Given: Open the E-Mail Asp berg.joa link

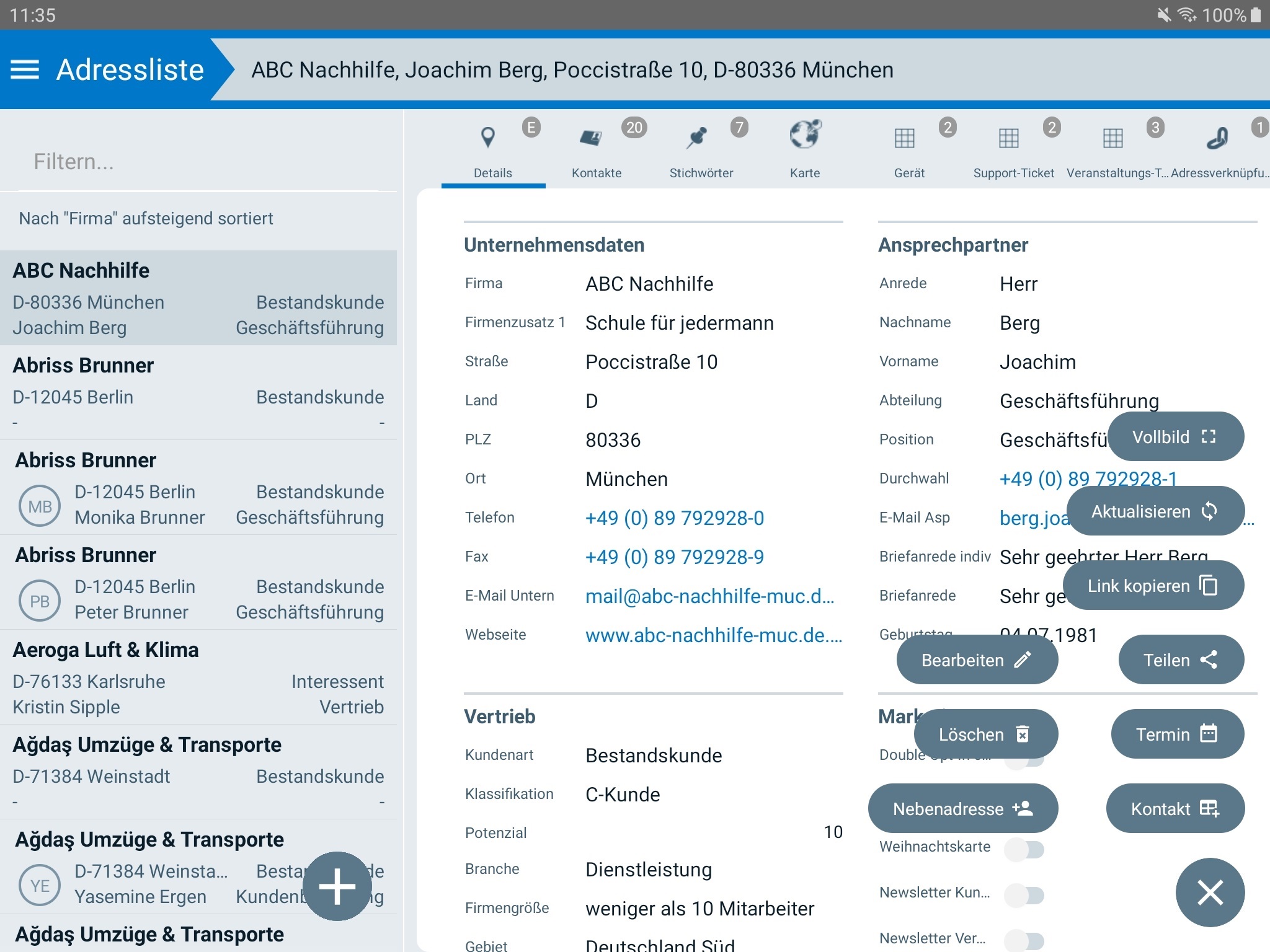Looking at the screenshot, I should [1034, 518].
